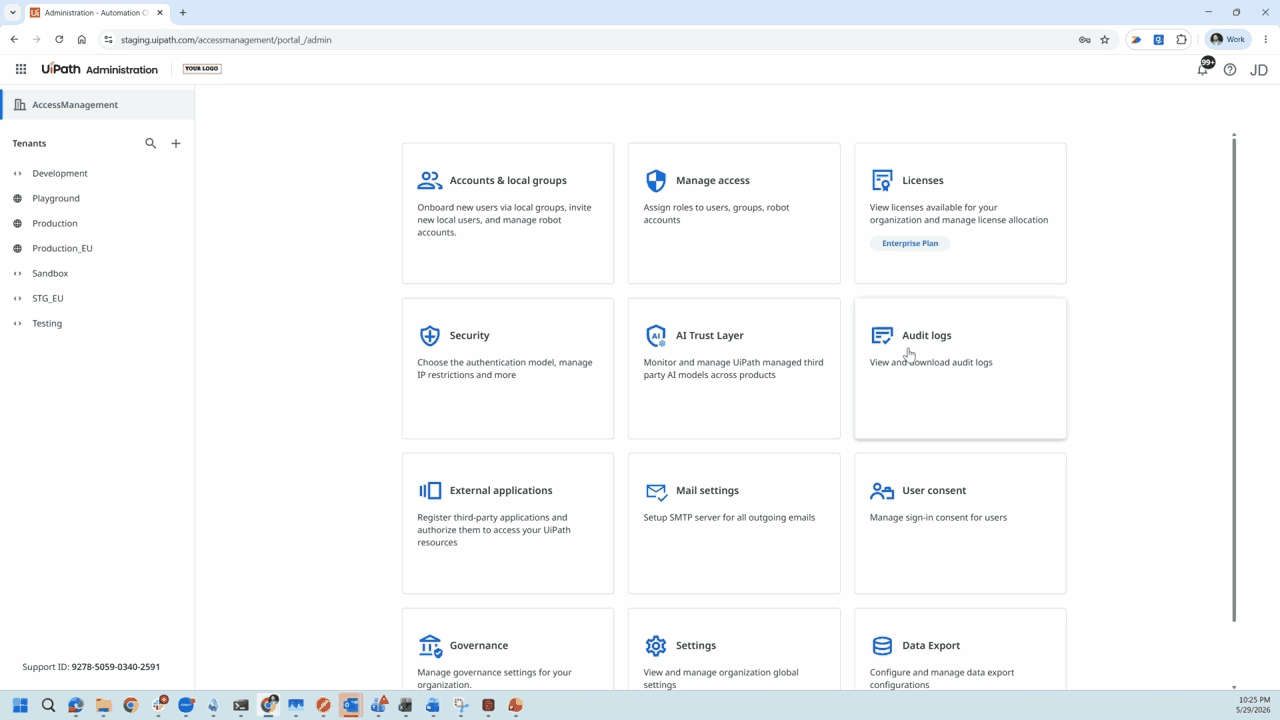1280x720 pixels.
Task: Open the AI Trust Layer title
Action: point(710,335)
